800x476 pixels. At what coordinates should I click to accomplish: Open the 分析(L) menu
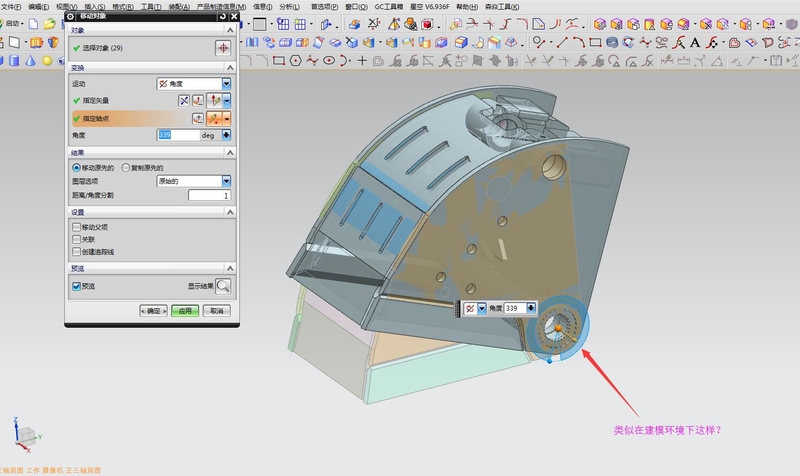(289, 7)
